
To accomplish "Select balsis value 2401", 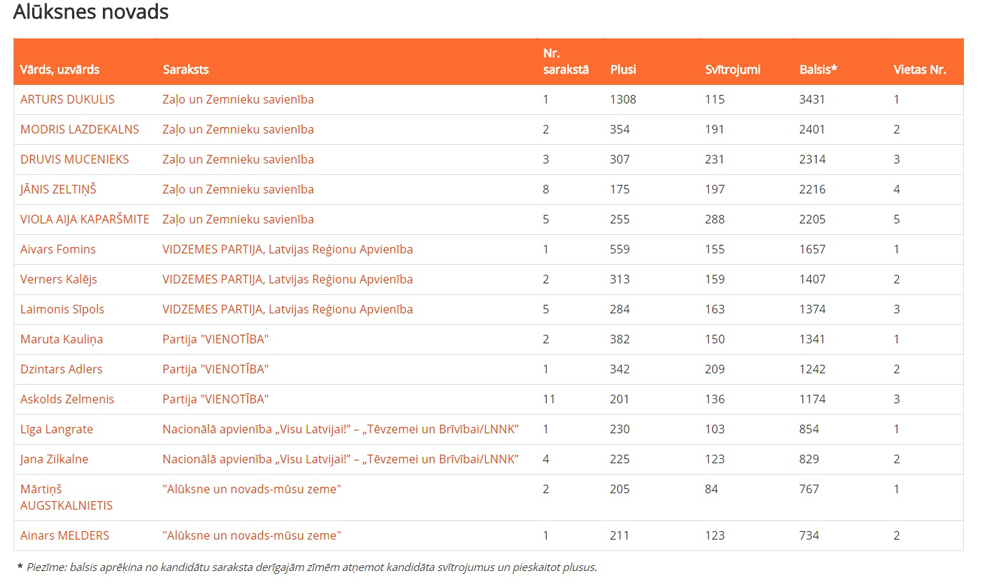I will coord(812,129).
